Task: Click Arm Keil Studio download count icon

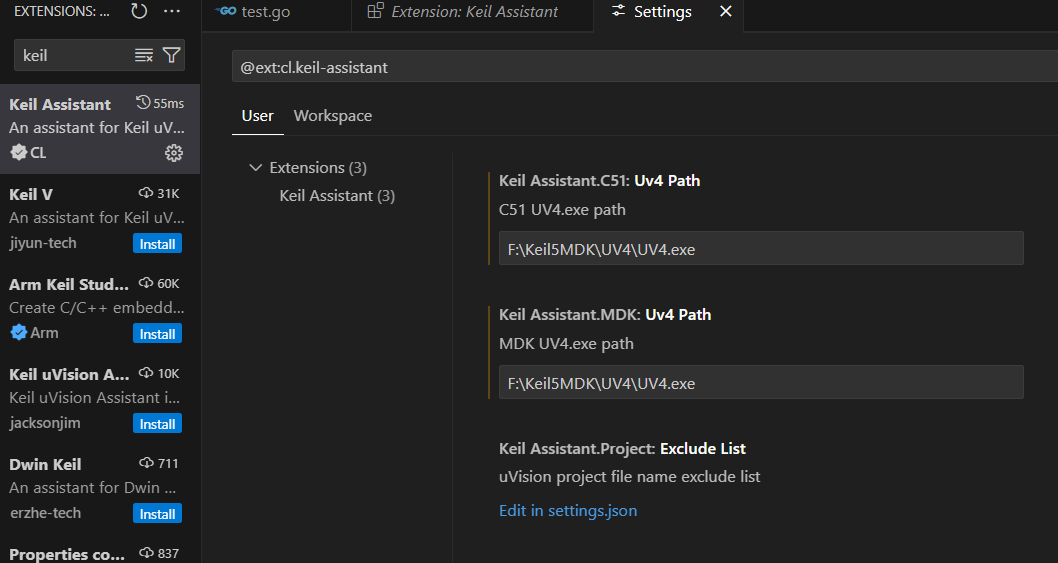Action: click(x=146, y=283)
